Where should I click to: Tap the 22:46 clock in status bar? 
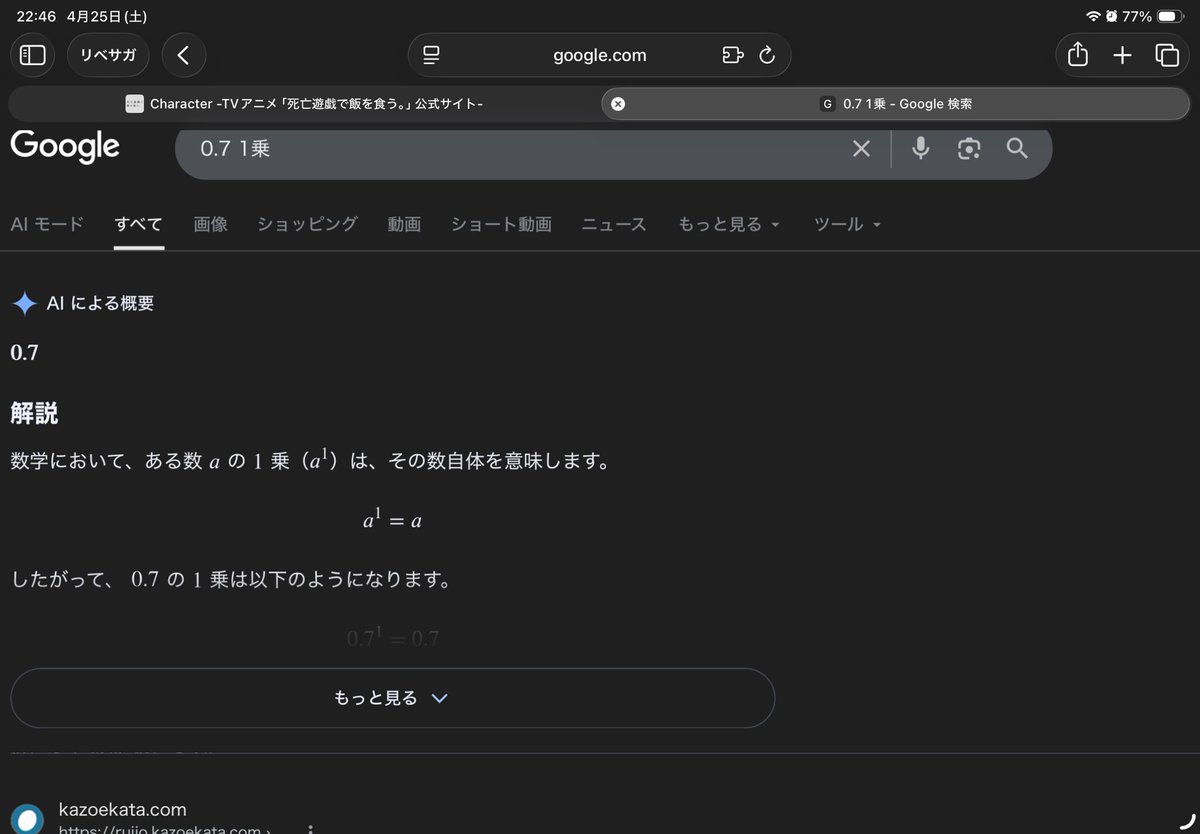click(36, 17)
